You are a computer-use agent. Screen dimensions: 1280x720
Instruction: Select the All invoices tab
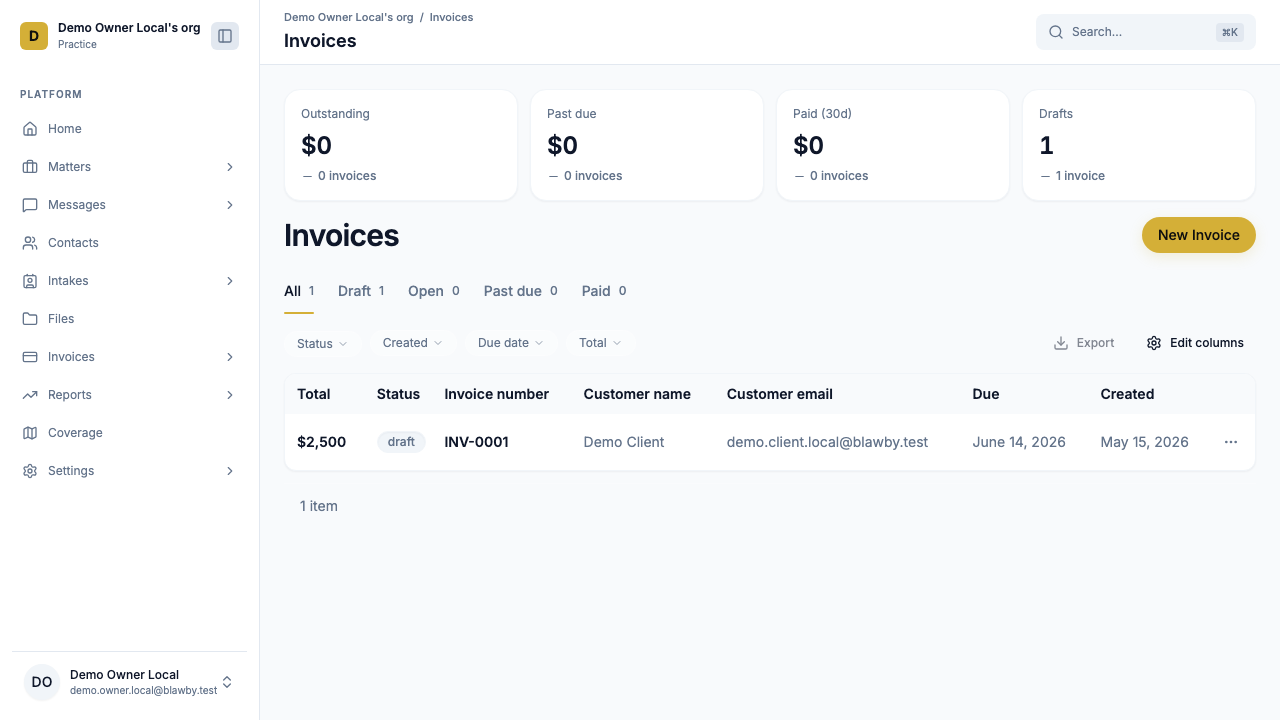pyautogui.click(x=299, y=291)
